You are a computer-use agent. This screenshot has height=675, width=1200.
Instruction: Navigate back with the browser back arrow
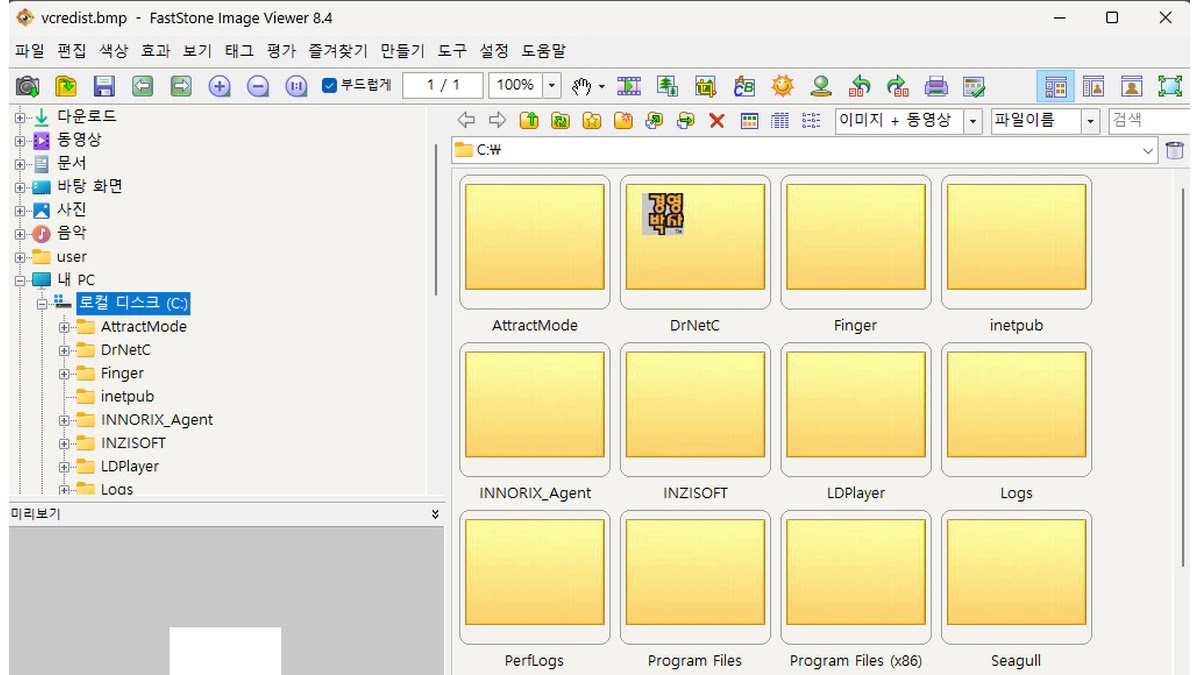(466, 121)
